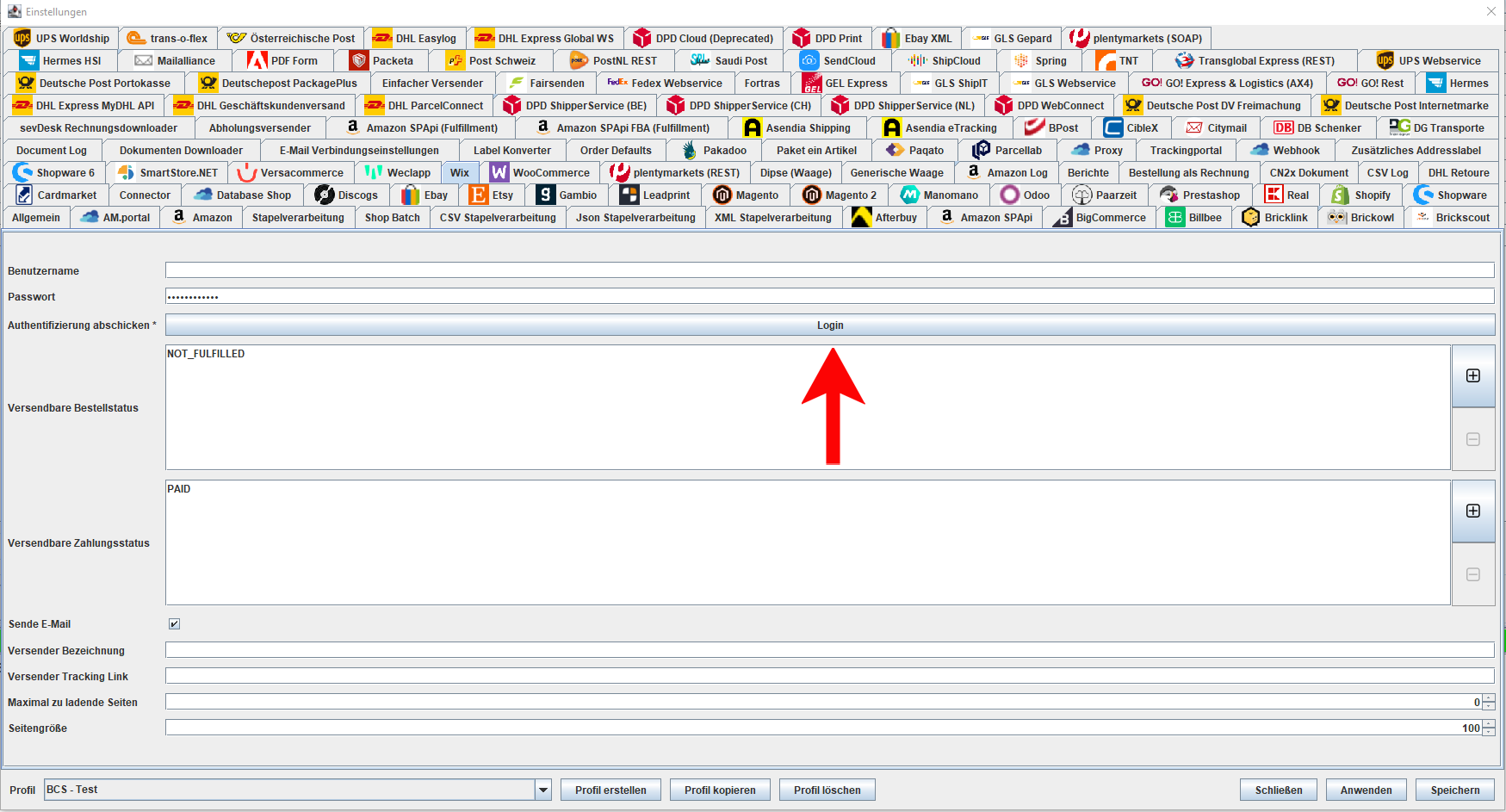The height and width of the screenshot is (812, 1506).
Task: Toggle the Sende E-Mail checkbox
Action: pos(174,623)
